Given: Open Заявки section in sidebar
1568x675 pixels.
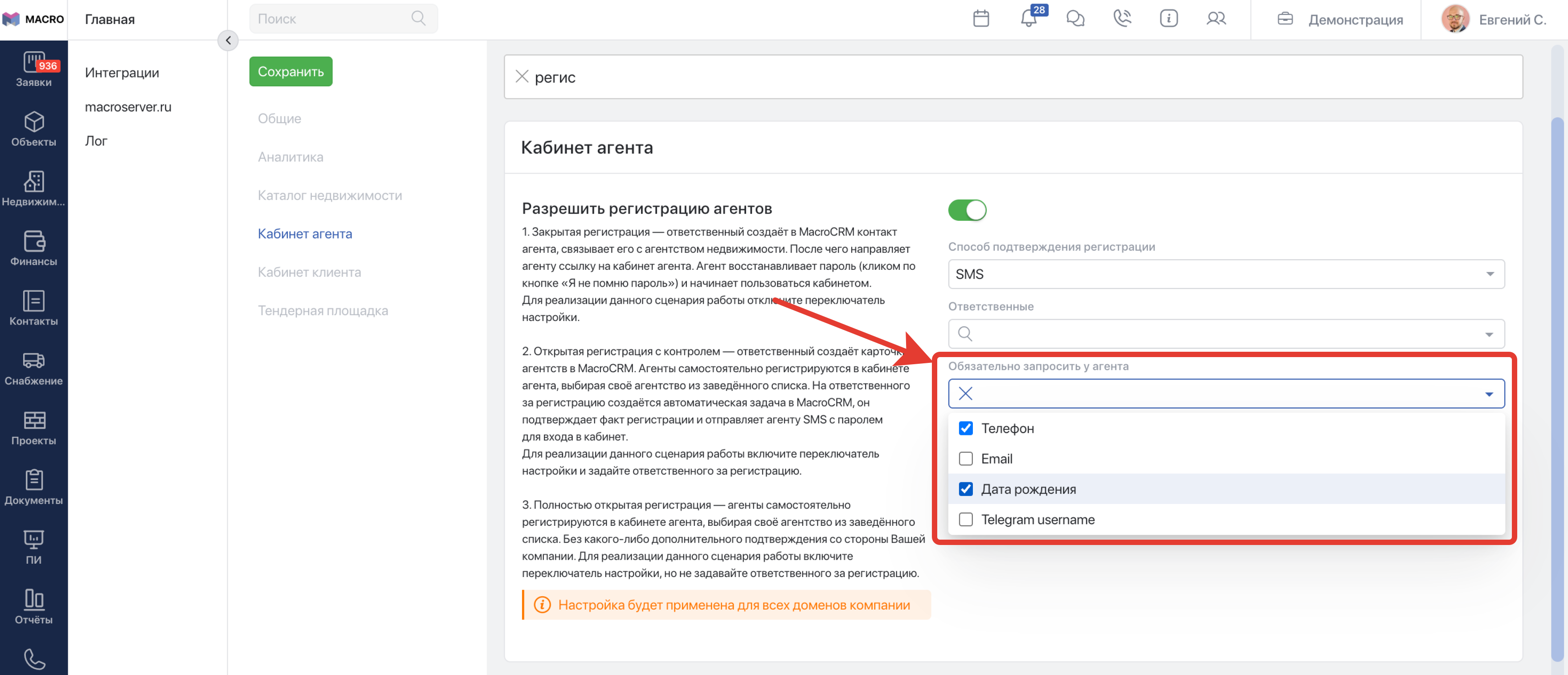Looking at the screenshot, I should pos(33,70).
